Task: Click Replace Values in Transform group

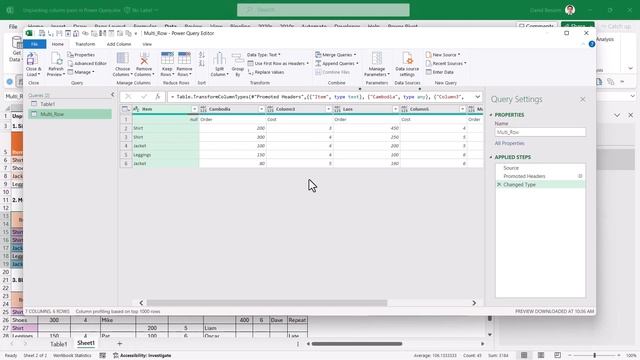Action: click(x=266, y=72)
